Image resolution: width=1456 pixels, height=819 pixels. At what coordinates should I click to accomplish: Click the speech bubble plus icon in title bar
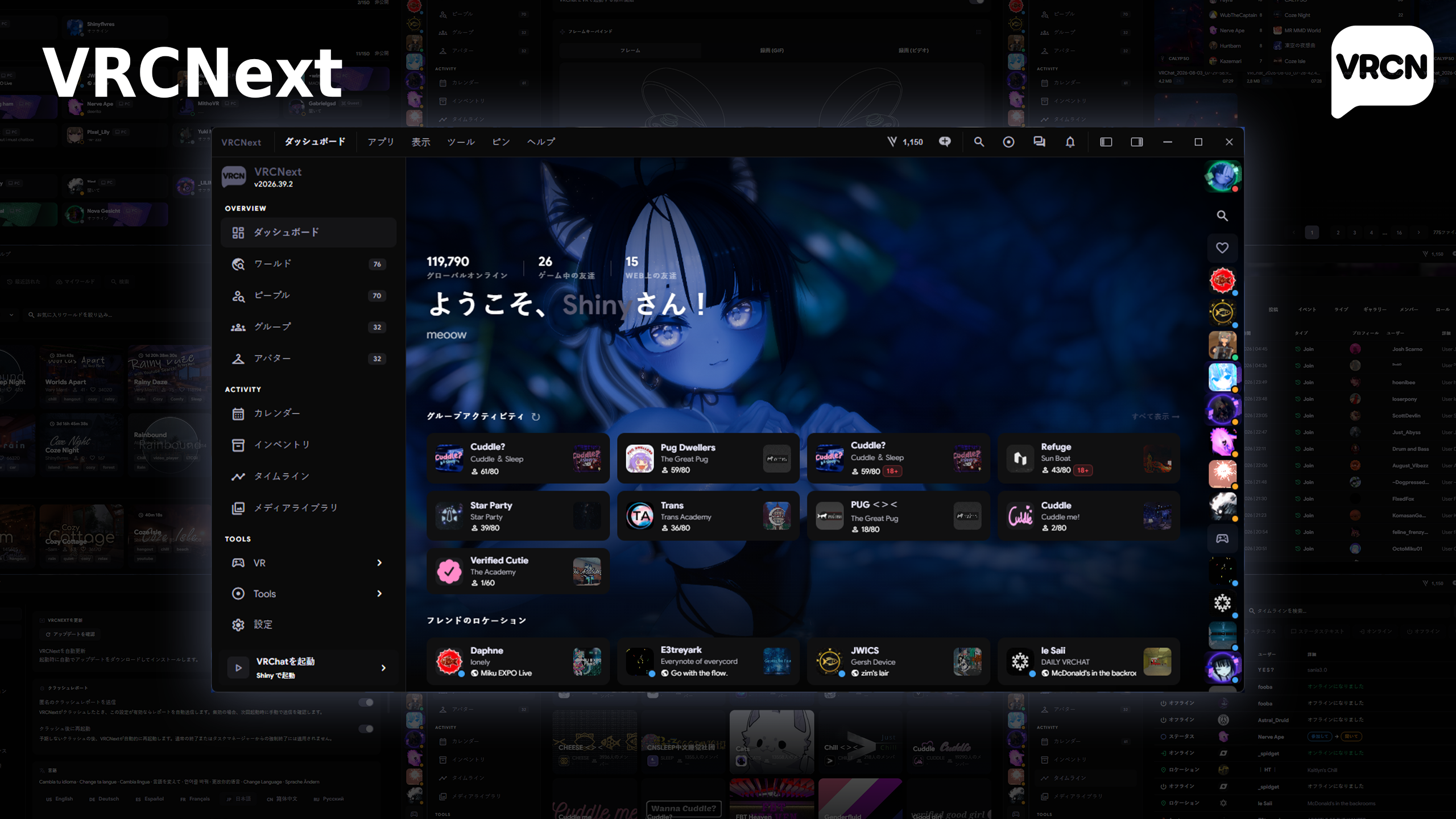(x=945, y=142)
